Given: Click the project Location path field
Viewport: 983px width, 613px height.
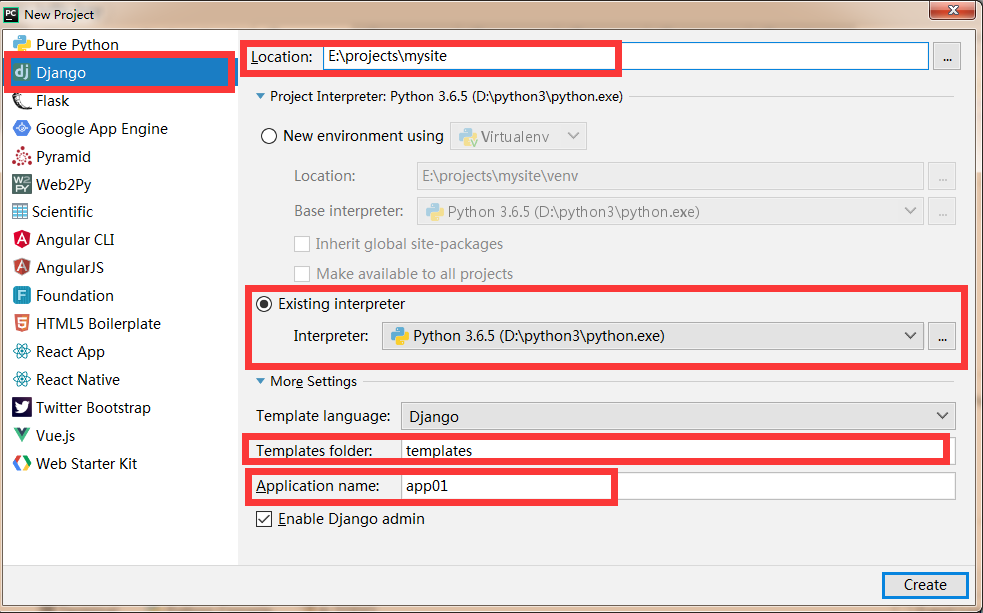Looking at the screenshot, I should point(626,56).
